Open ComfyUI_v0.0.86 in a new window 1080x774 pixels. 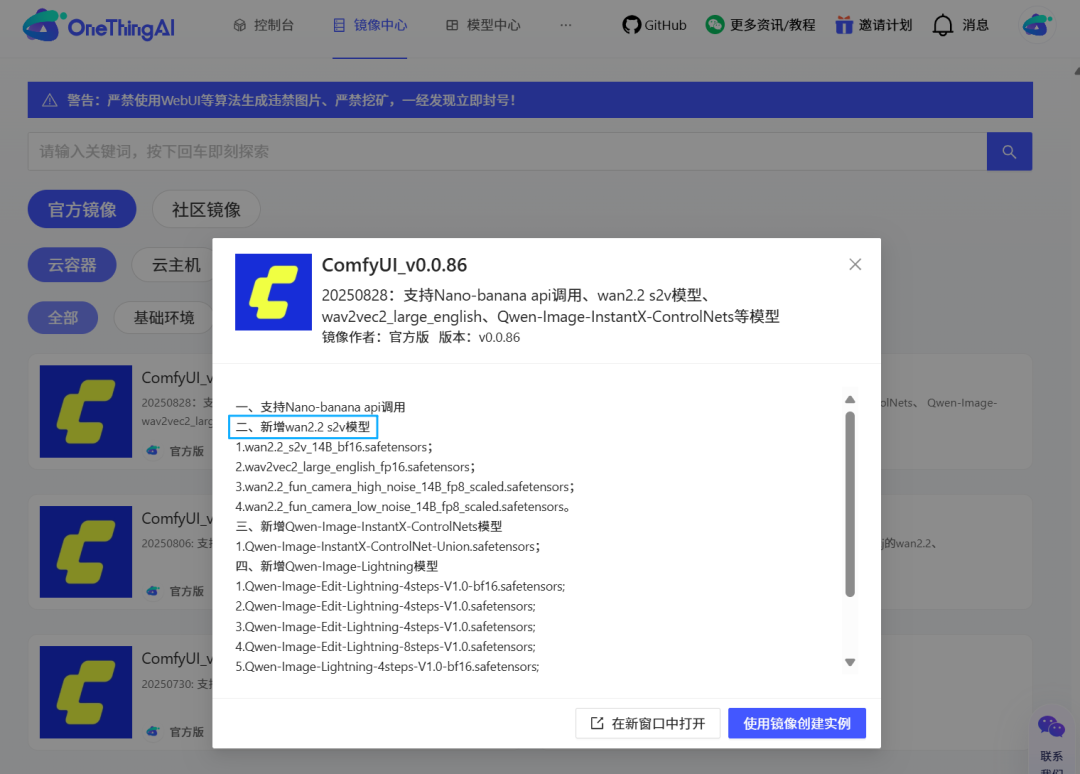[647, 723]
